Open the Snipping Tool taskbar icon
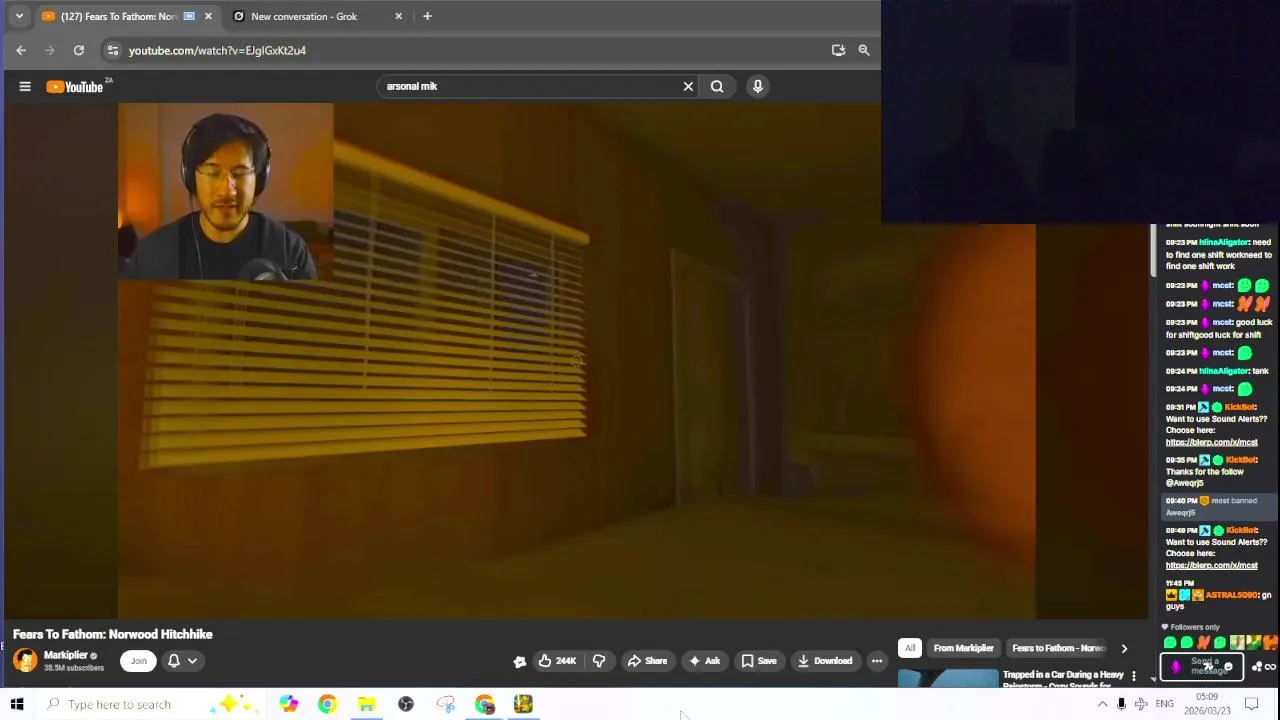Viewport: 1280px width, 720px height. [x=445, y=704]
